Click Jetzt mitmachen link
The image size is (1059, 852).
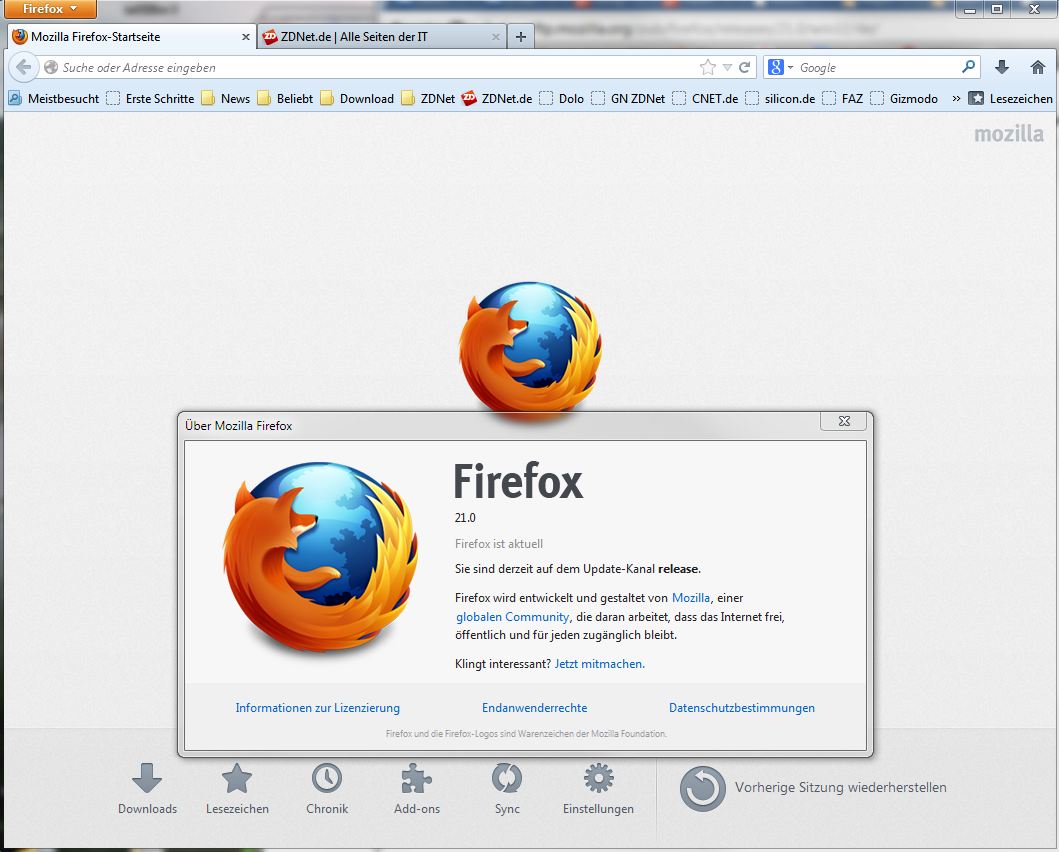[x=599, y=664]
